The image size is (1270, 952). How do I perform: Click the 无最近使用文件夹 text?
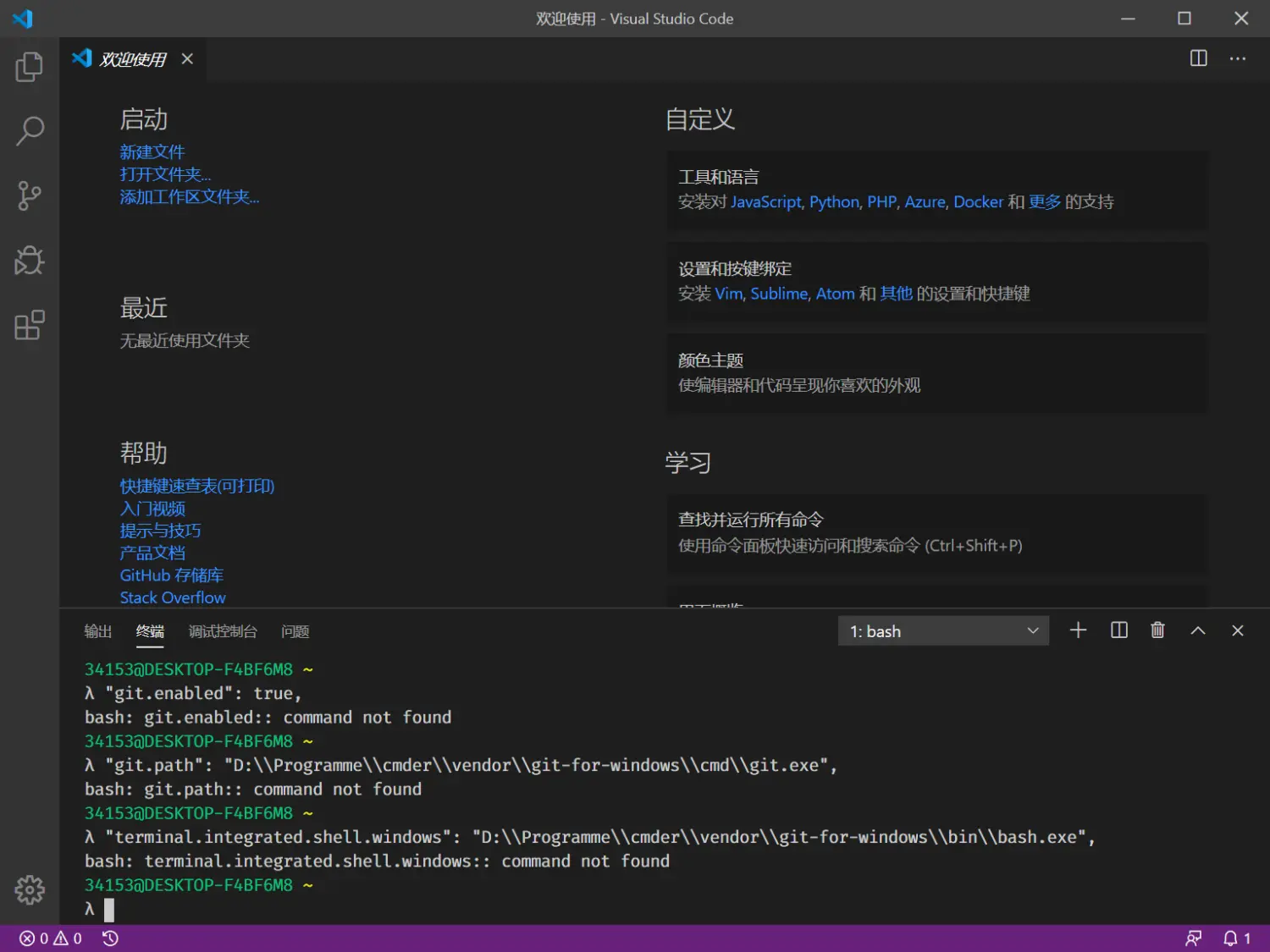click(x=185, y=341)
